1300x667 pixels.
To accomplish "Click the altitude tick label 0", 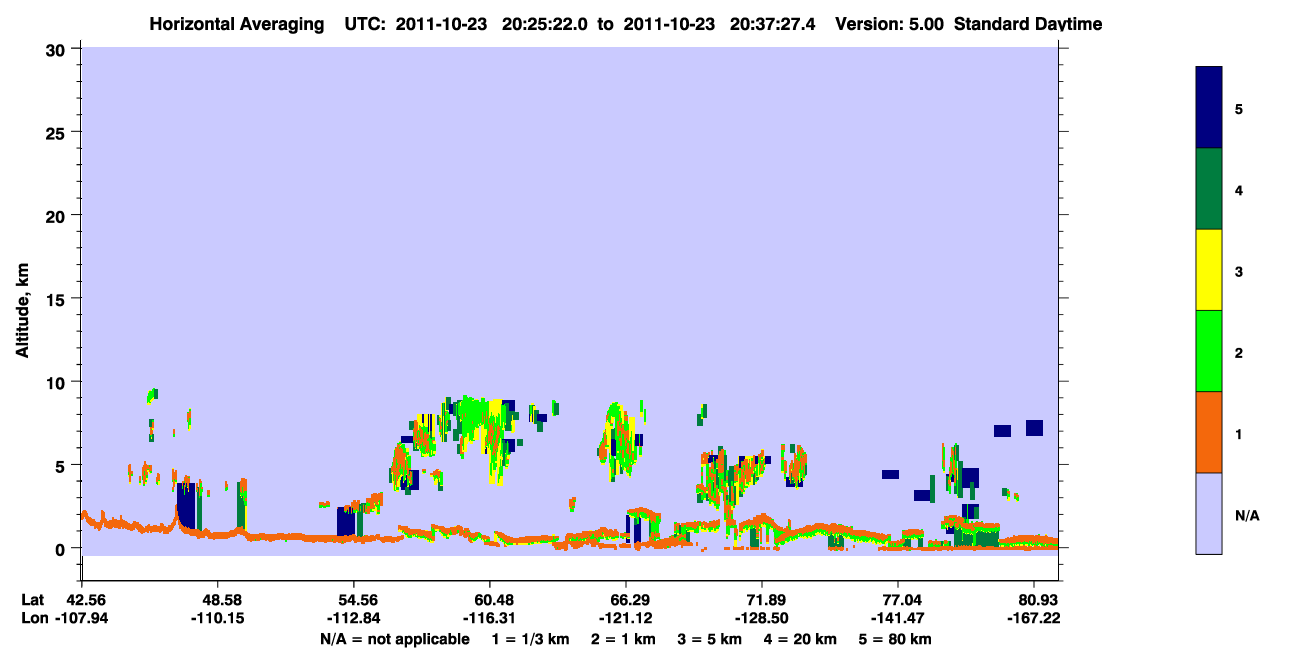I will [63, 548].
